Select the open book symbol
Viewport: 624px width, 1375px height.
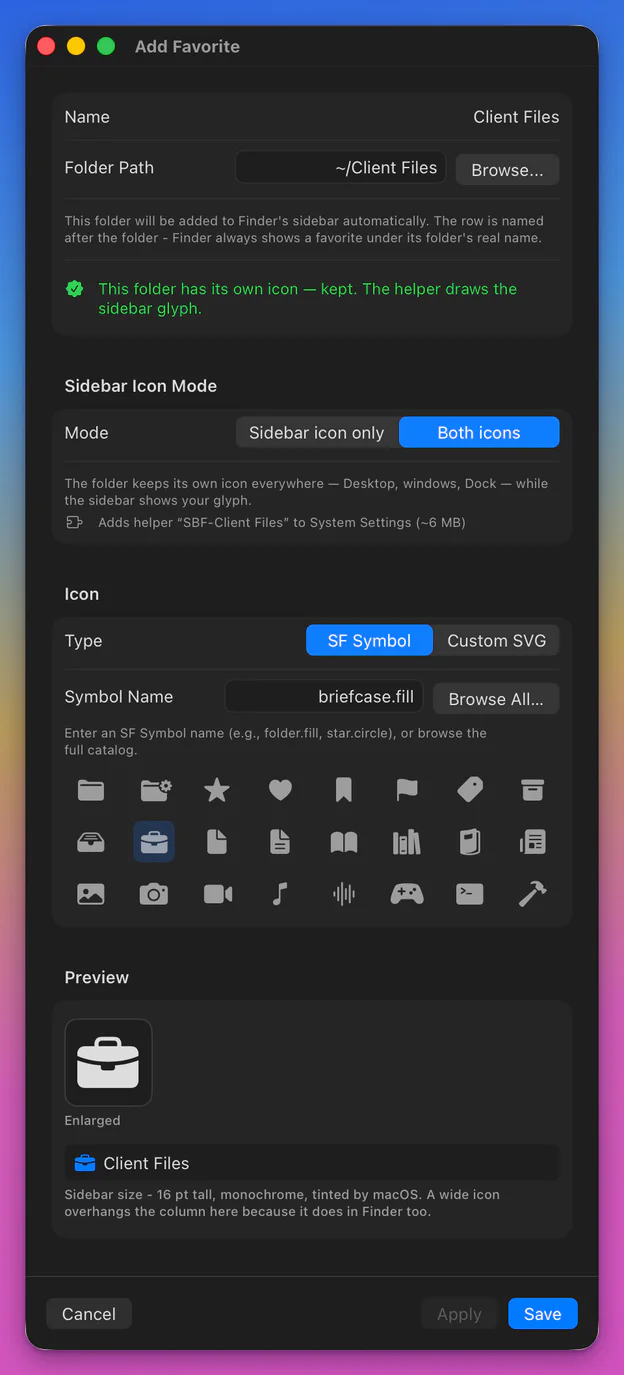(343, 842)
